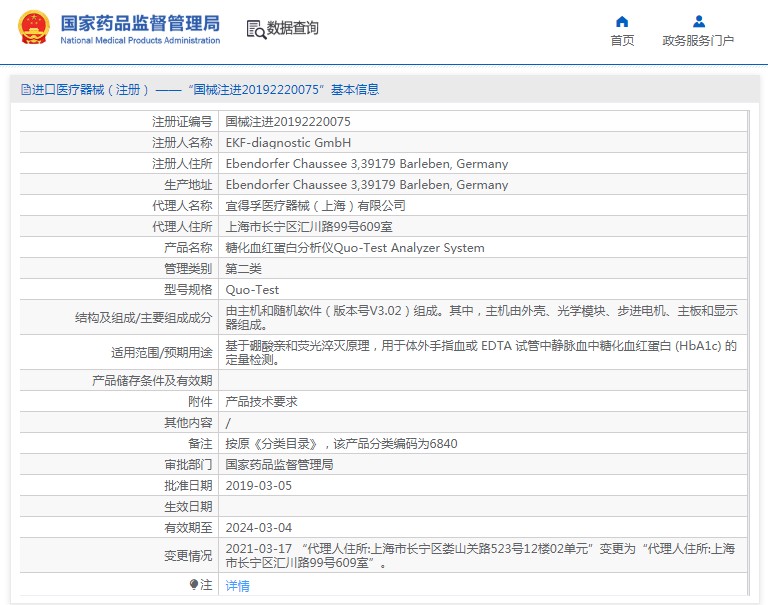Click product name Quo-Test Analyzer System cell
Viewport: 768px width, 605px height.
[354, 247]
